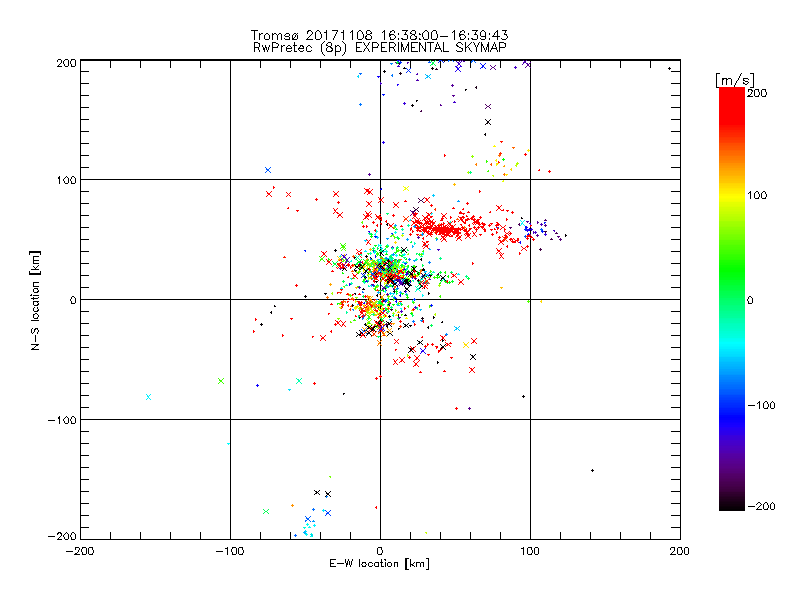Click the colorbar's black bottom near -200
Viewport: 800px width, 600px height.
click(732, 503)
